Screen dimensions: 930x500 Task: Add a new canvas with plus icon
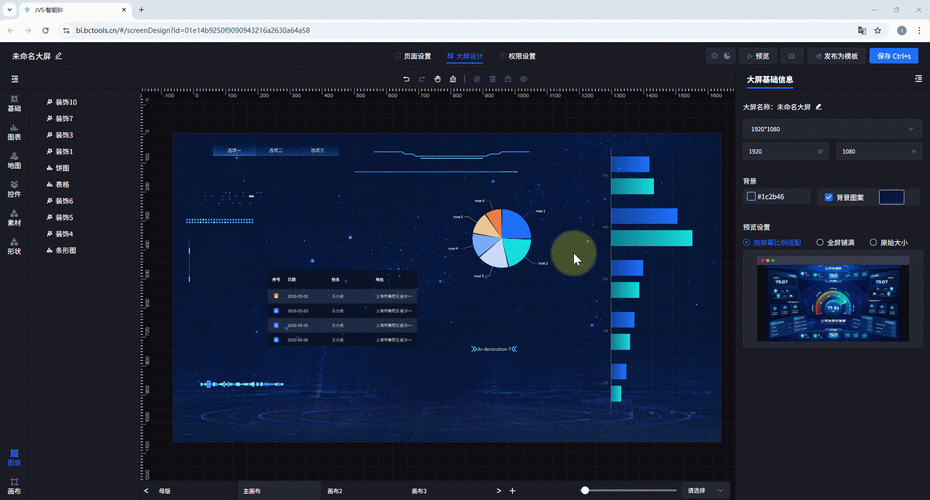512,491
